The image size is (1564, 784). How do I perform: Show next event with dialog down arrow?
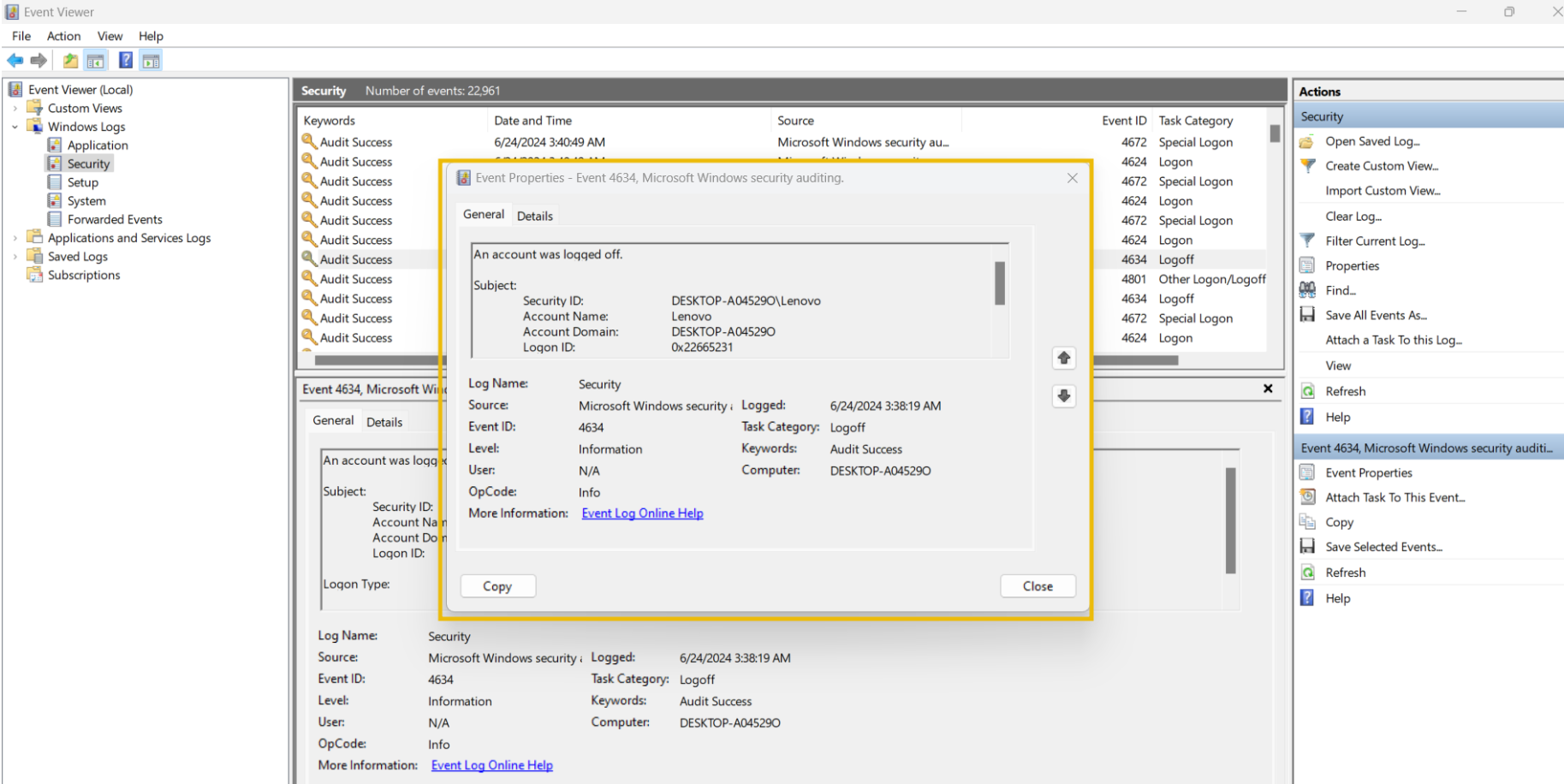[1064, 395]
